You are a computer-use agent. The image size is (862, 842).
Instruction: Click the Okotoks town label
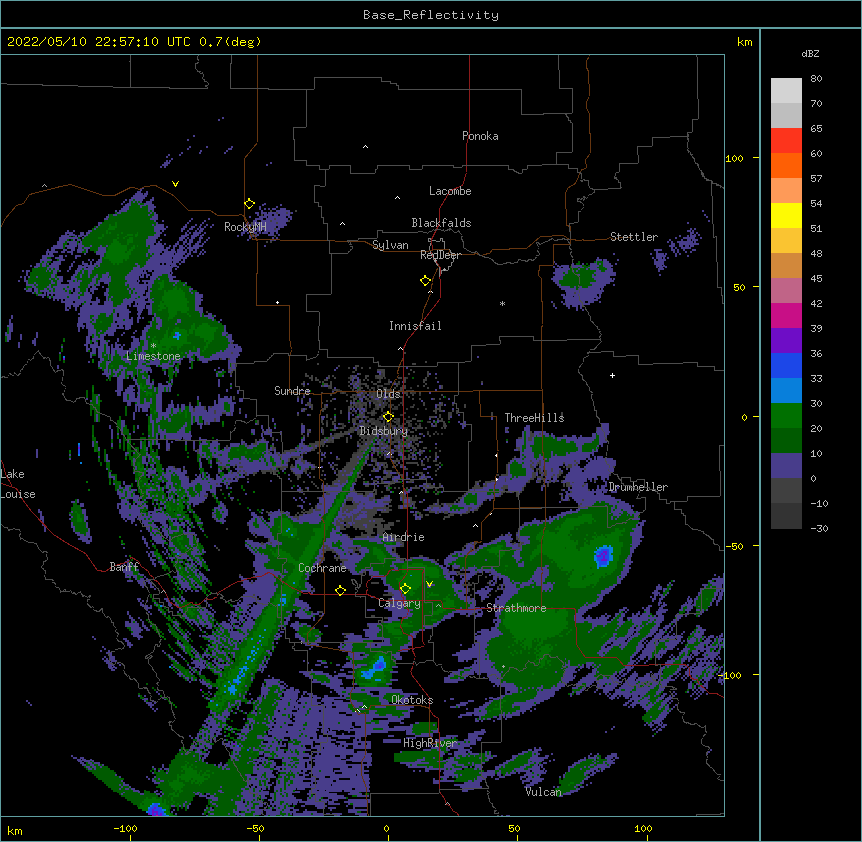pyautogui.click(x=412, y=700)
